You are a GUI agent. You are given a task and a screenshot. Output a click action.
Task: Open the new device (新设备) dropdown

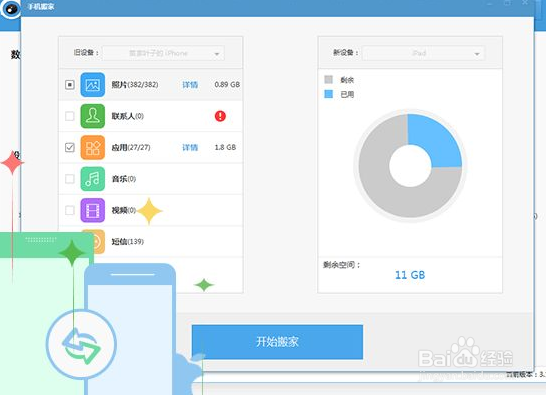click(423, 53)
